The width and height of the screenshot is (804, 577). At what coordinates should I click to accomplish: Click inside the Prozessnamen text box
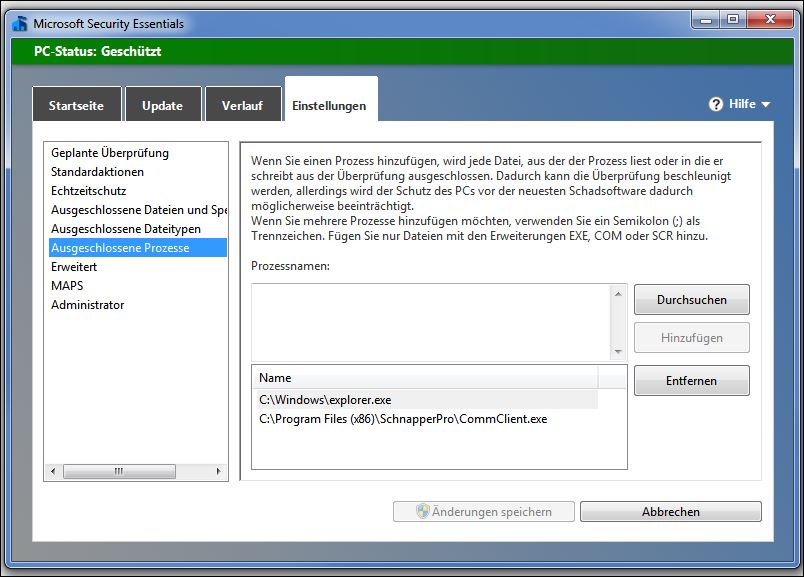click(x=430, y=321)
